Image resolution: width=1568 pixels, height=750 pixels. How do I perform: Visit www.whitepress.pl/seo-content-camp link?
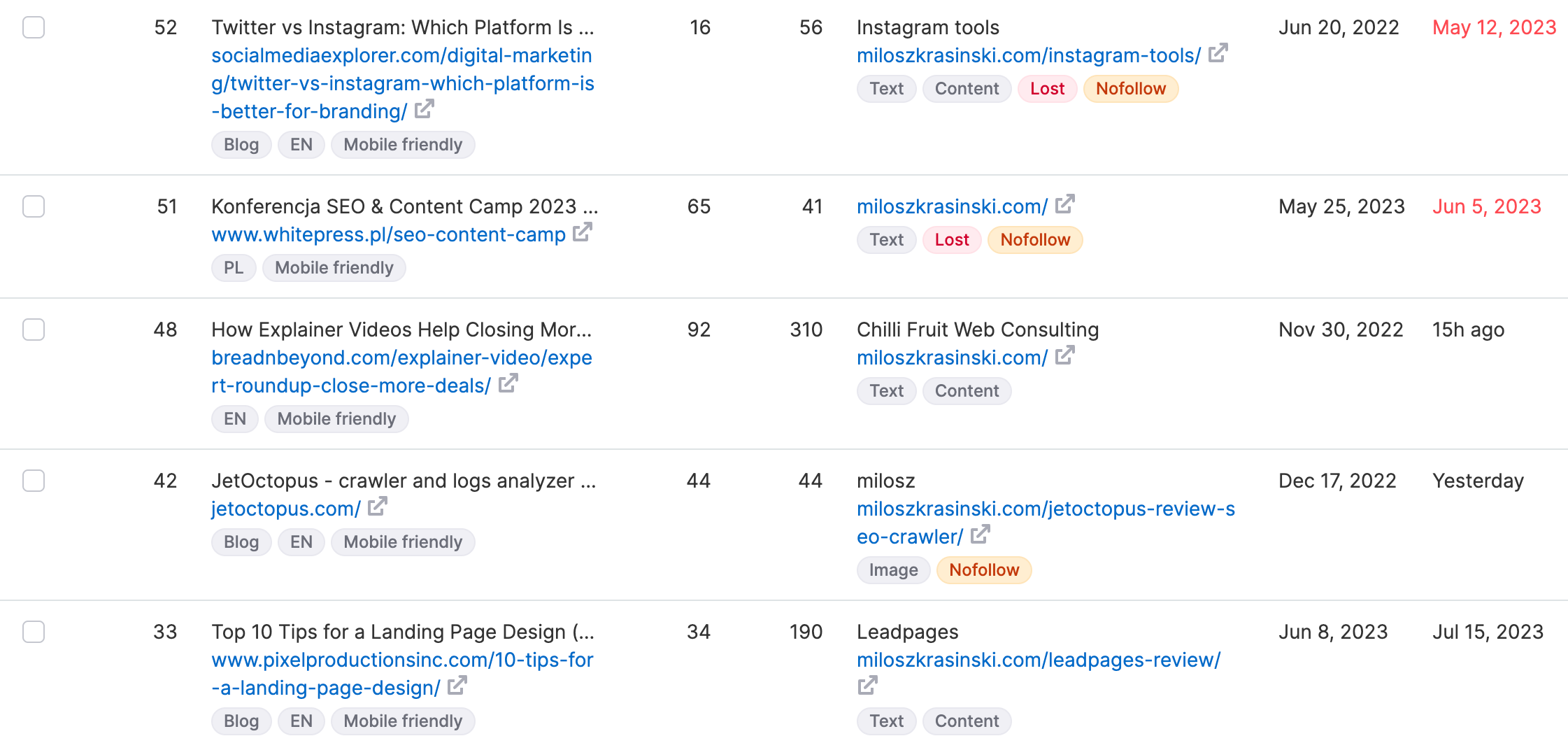tap(388, 234)
